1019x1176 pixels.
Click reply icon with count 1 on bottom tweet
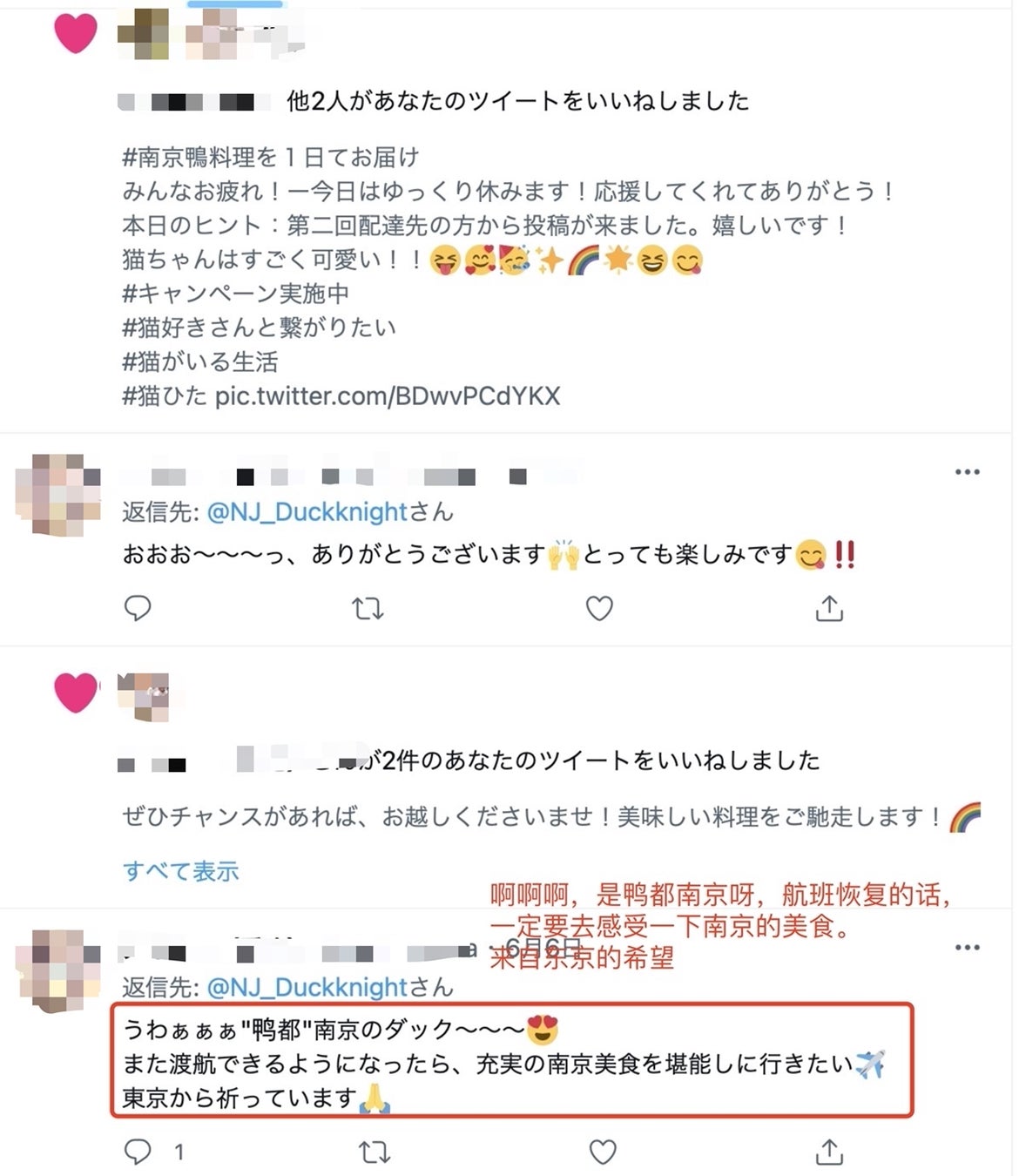pyautogui.click(x=153, y=1152)
